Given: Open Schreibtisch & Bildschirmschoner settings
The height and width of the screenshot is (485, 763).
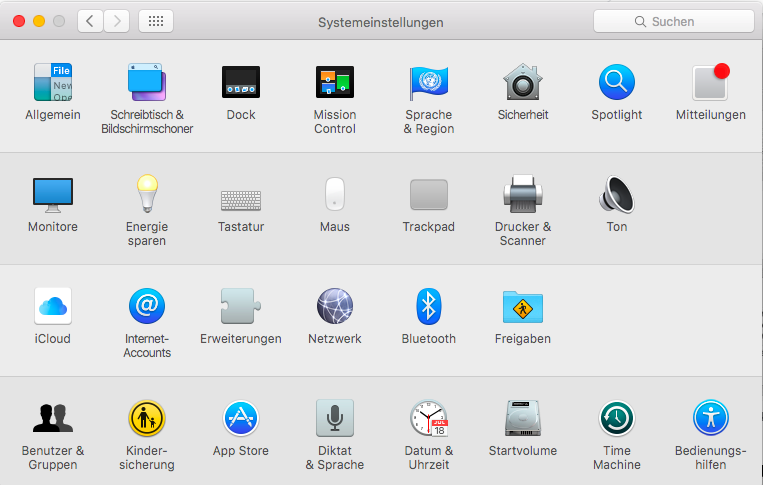Looking at the screenshot, I should [x=147, y=82].
